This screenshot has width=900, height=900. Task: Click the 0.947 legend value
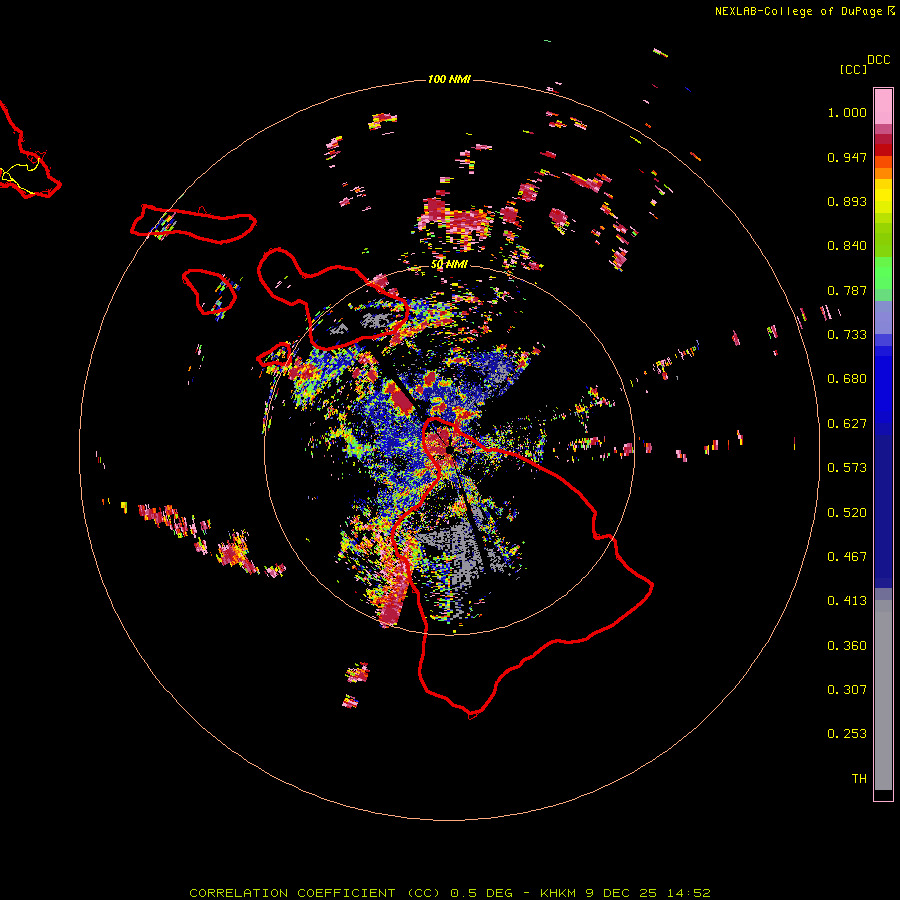click(847, 157)
